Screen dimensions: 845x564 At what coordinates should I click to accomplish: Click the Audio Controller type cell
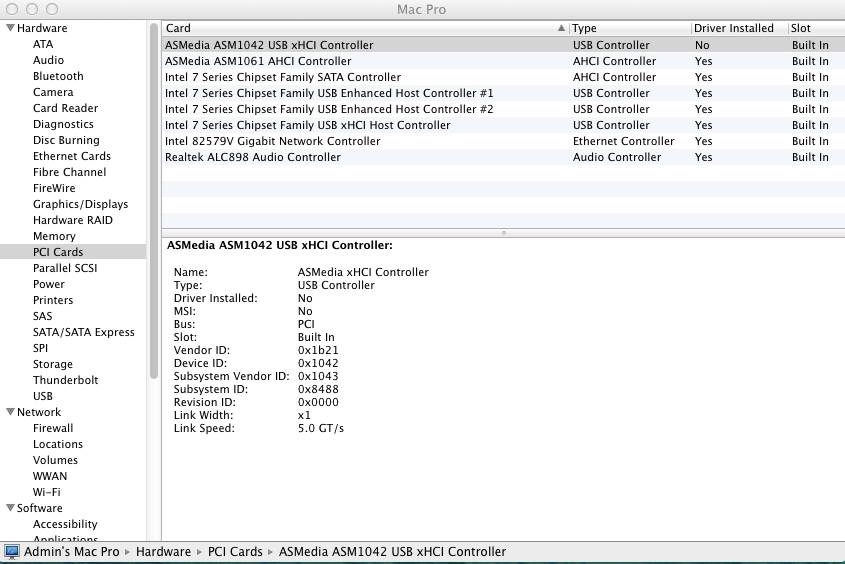click(617, 157)
